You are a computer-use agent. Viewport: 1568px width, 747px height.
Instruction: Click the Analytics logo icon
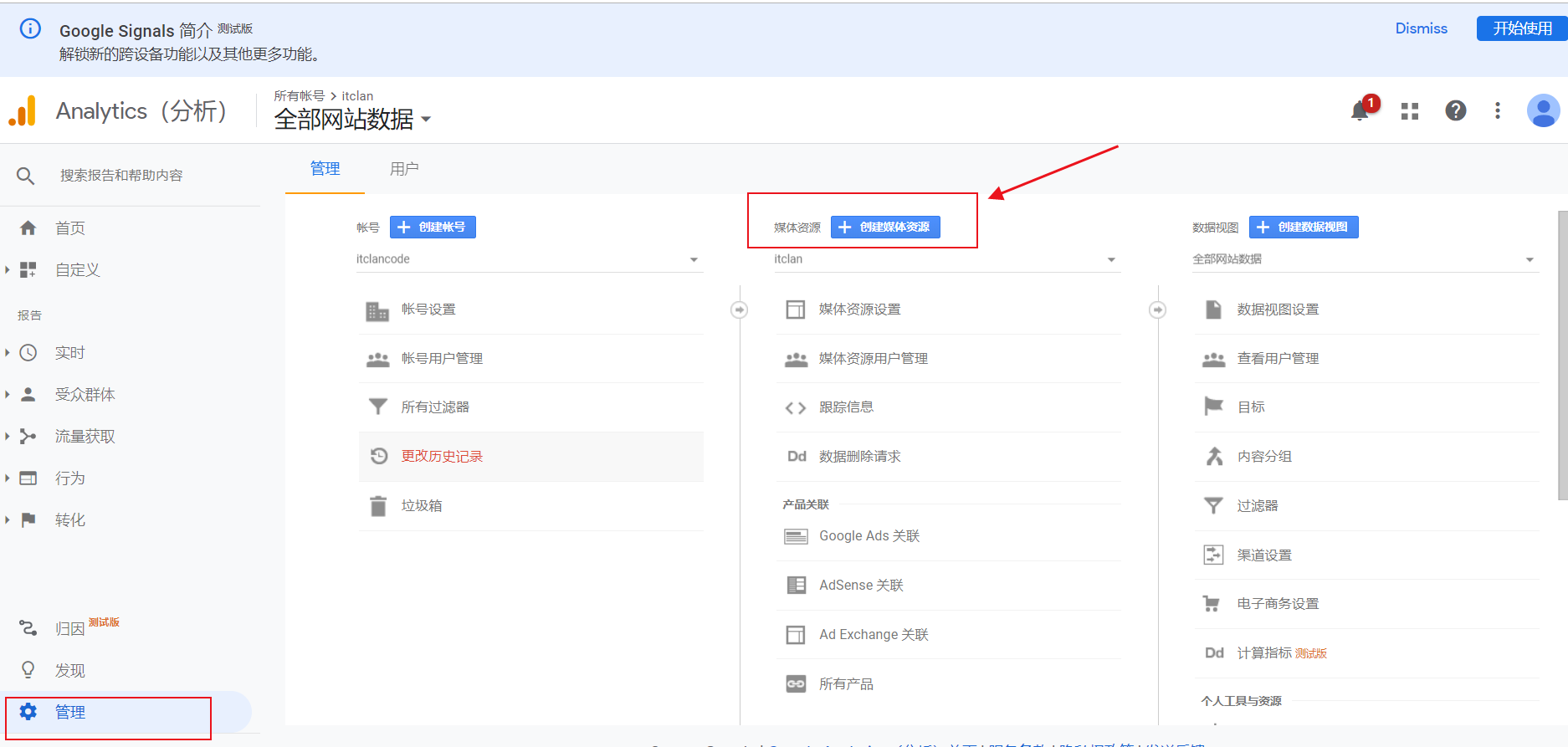point(23,110)
